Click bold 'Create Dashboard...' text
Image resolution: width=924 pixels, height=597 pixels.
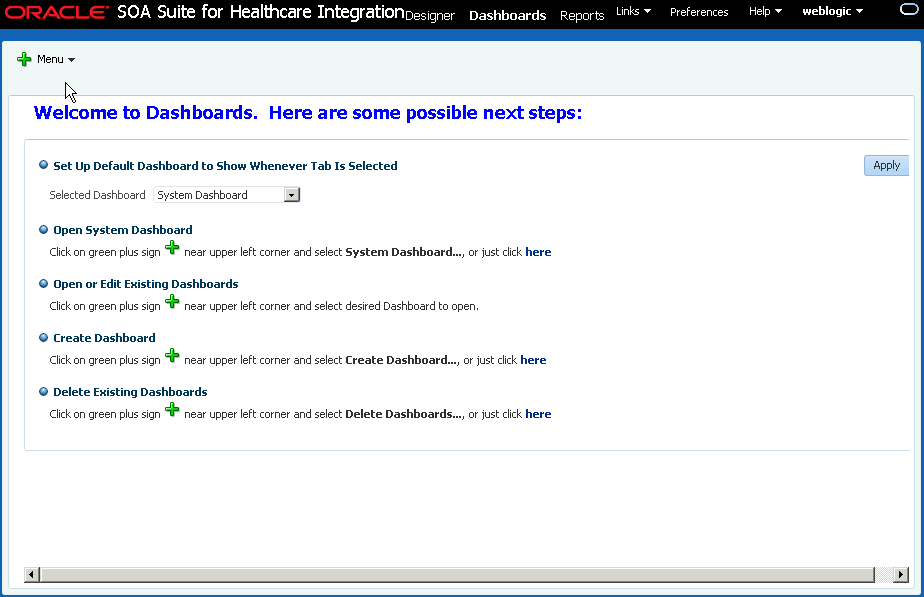click(401, 360)
